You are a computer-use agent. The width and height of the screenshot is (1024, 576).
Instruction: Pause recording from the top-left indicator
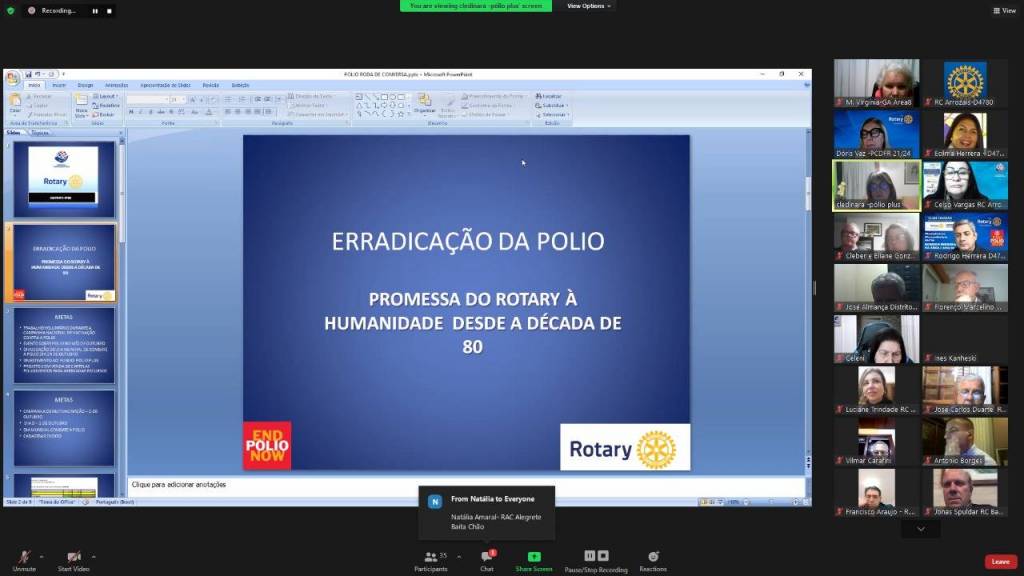click(95, 10)
